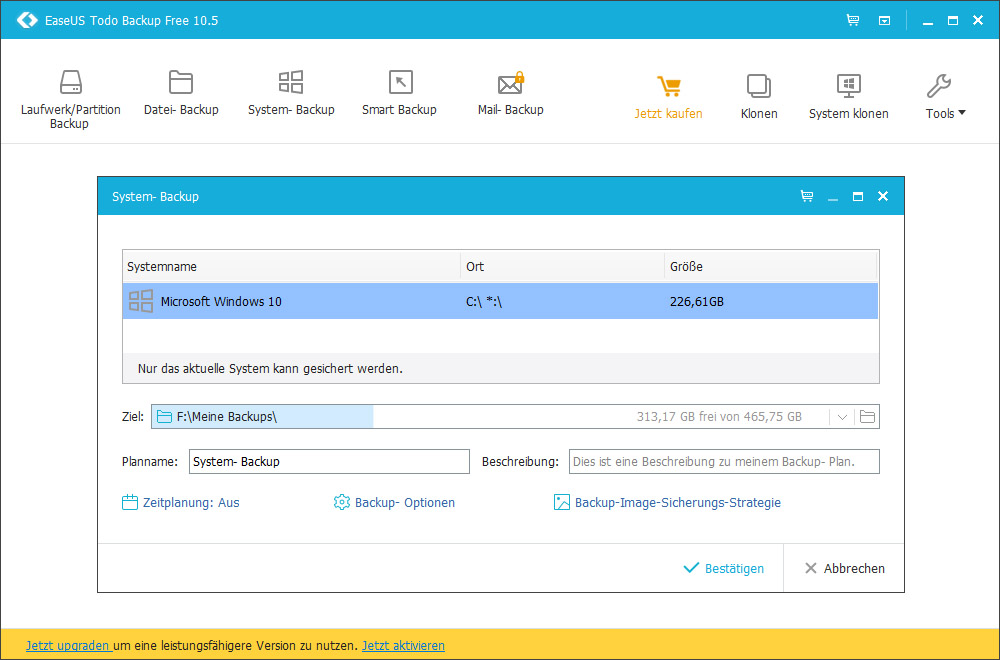1000x660 pixels.
Task: Click the Größe column header
Action: pyautogui.click(x=770, y=267)
